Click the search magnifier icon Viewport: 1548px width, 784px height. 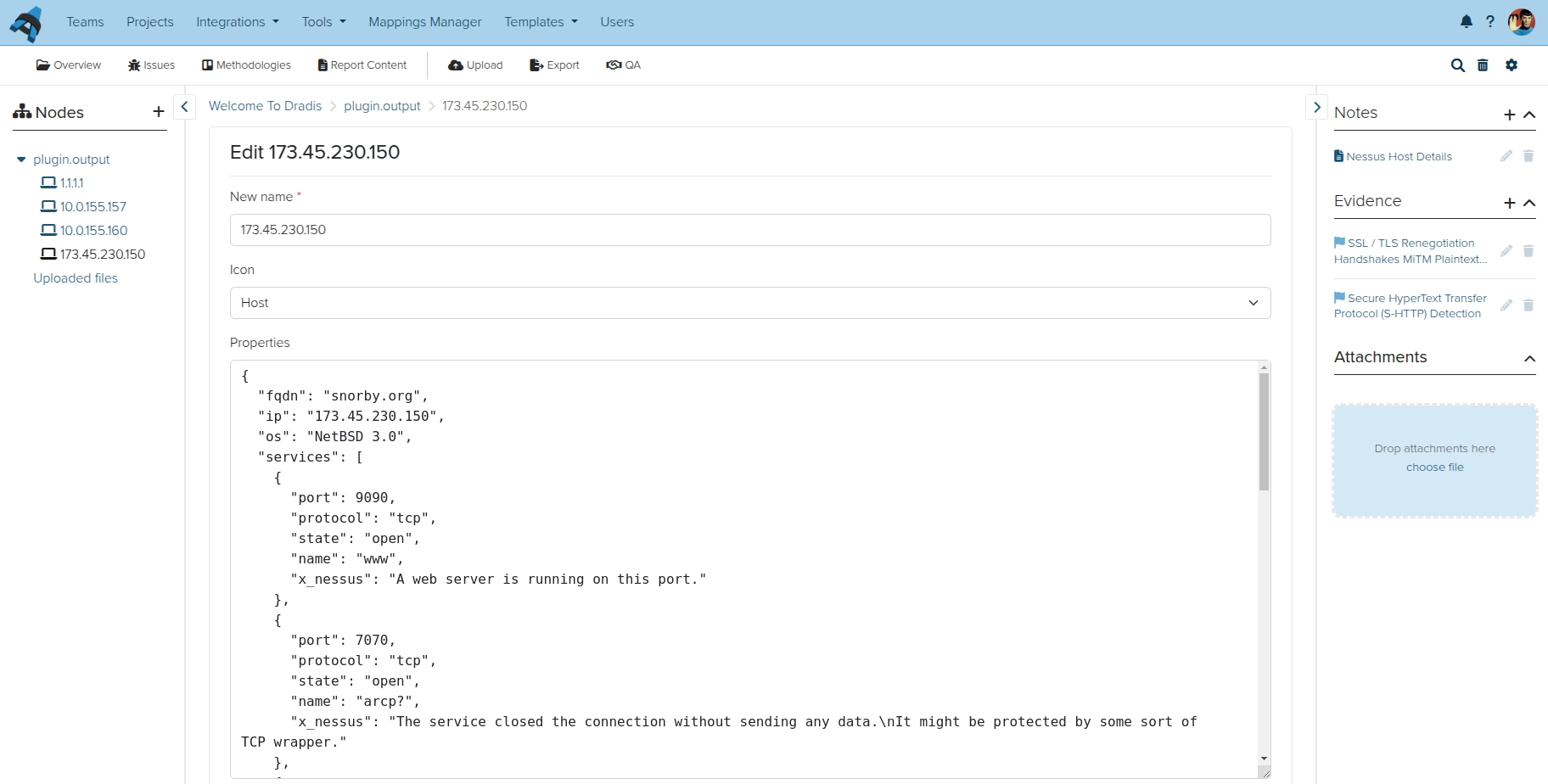(x=1458, y=65)
